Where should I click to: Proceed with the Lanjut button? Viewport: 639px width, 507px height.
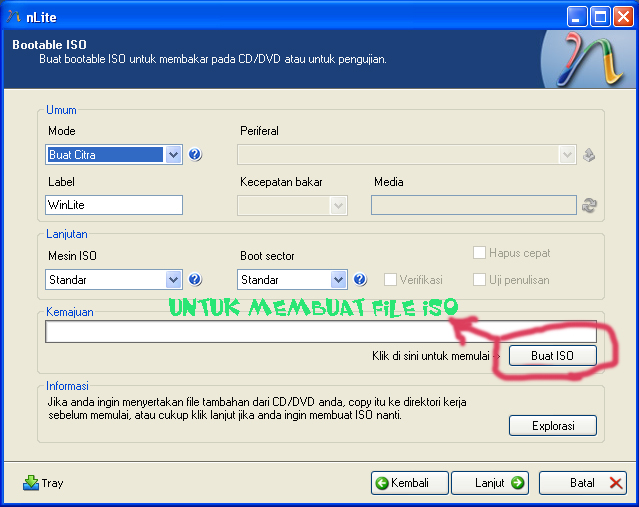click(490, 483)
